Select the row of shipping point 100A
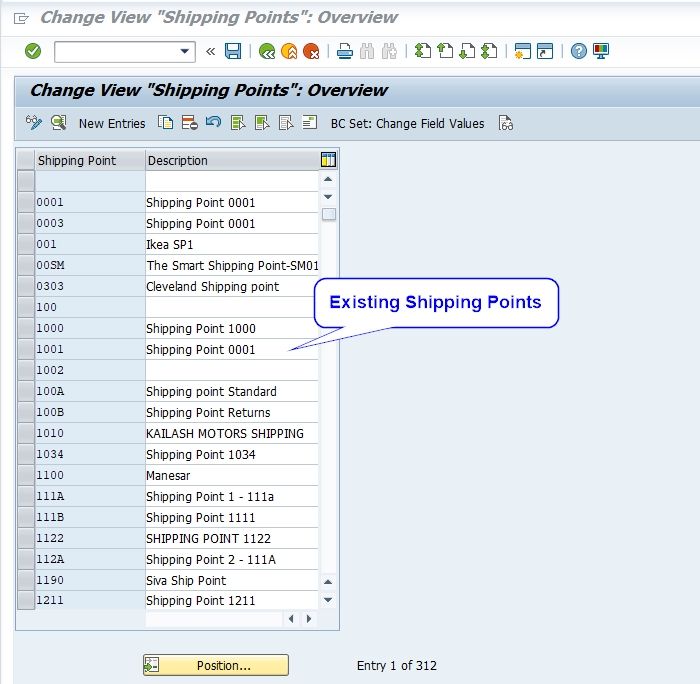The height and width of the screenshot is (684, 700). click(x=26, y=391)
